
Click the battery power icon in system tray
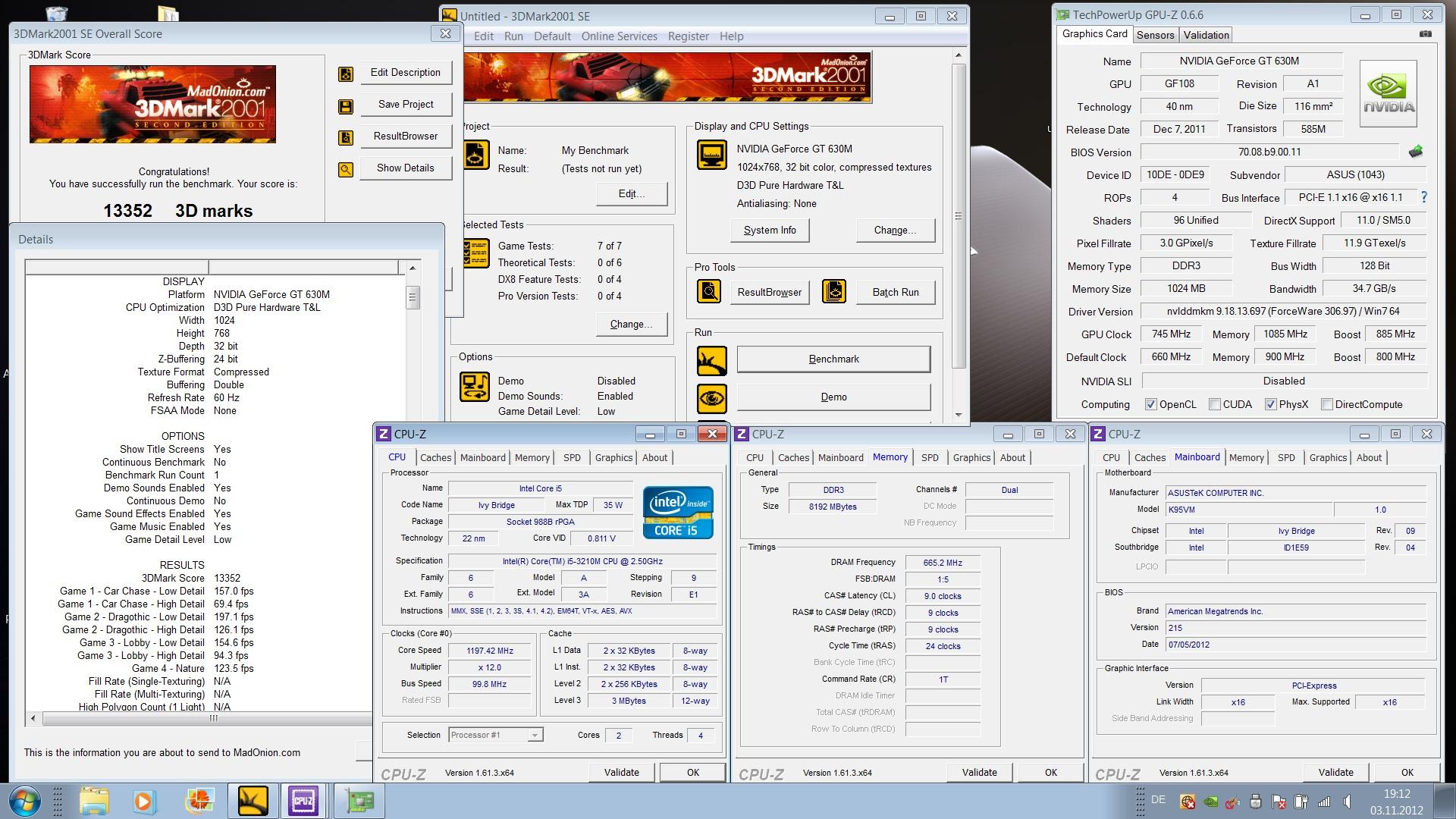coord(1301,801)
